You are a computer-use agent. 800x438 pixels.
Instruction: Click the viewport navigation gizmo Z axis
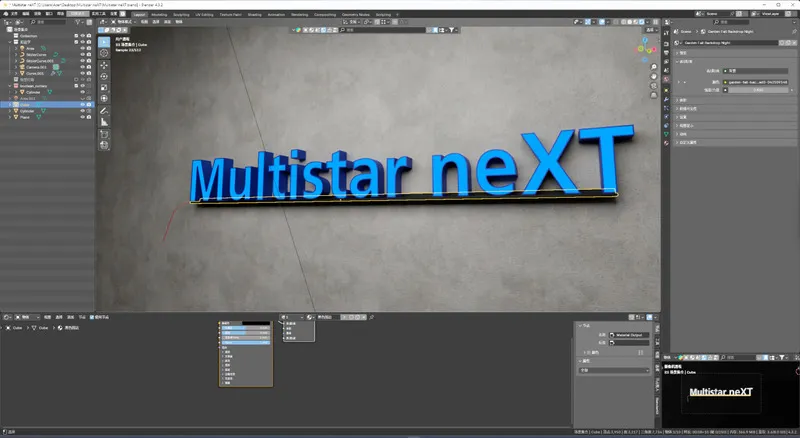click(x=645, y=39)
